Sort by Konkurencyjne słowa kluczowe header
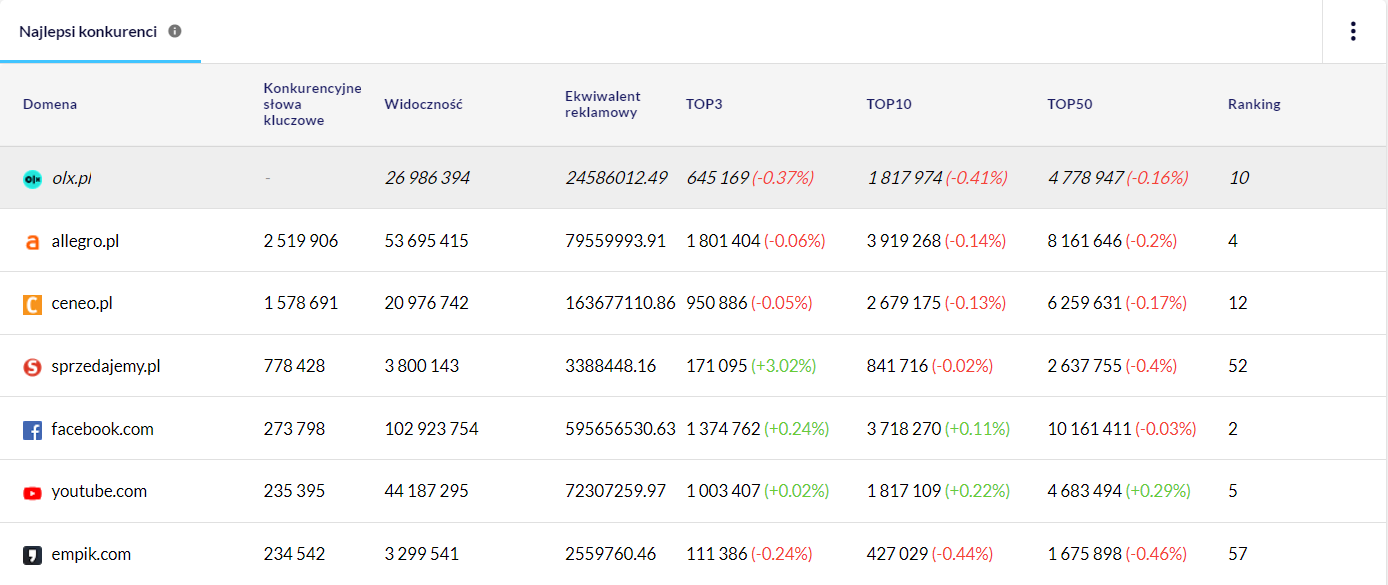The width and height of the screenshot is (1388, 585). coord(312,104)
